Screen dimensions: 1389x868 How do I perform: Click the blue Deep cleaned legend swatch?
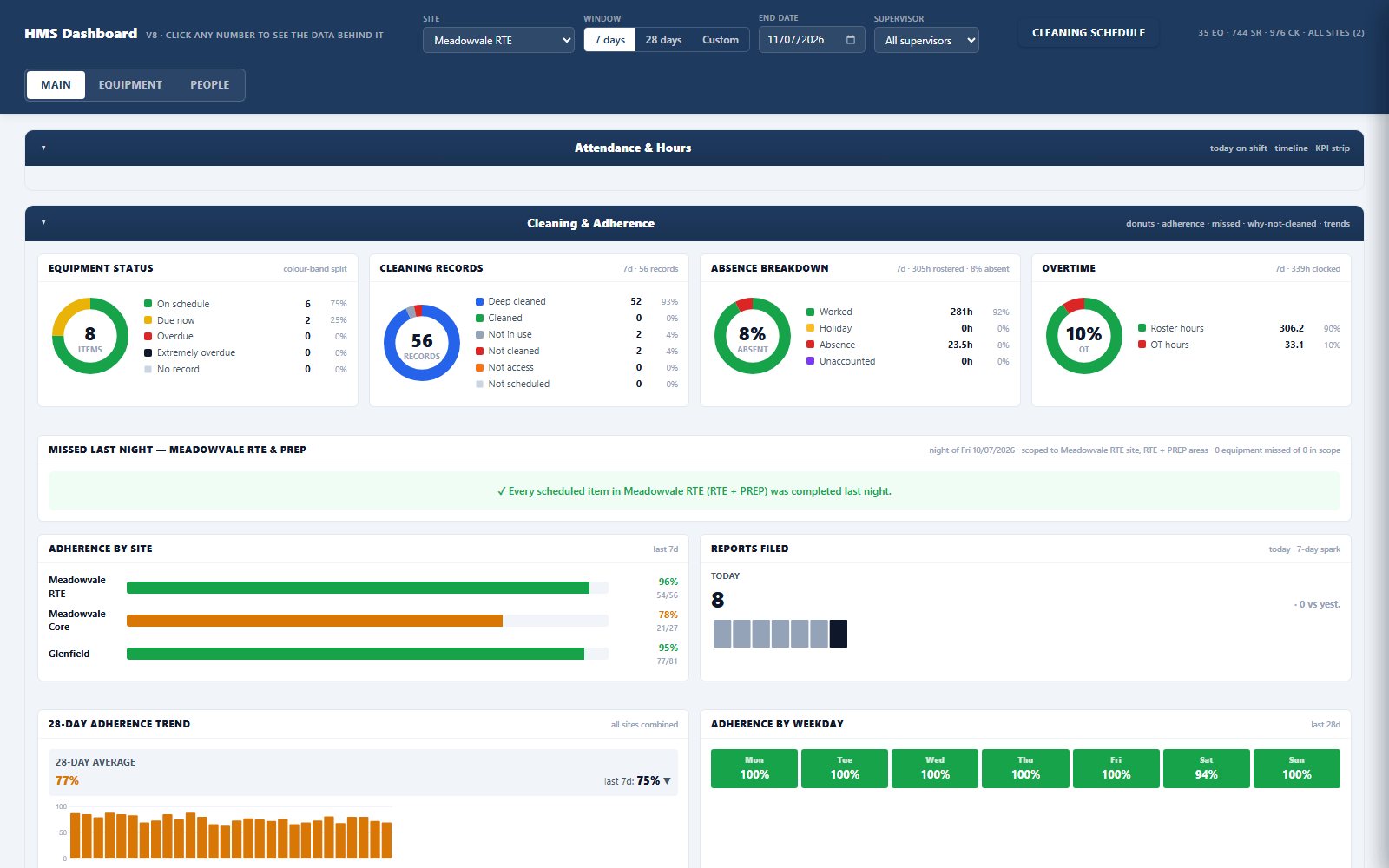479,301
